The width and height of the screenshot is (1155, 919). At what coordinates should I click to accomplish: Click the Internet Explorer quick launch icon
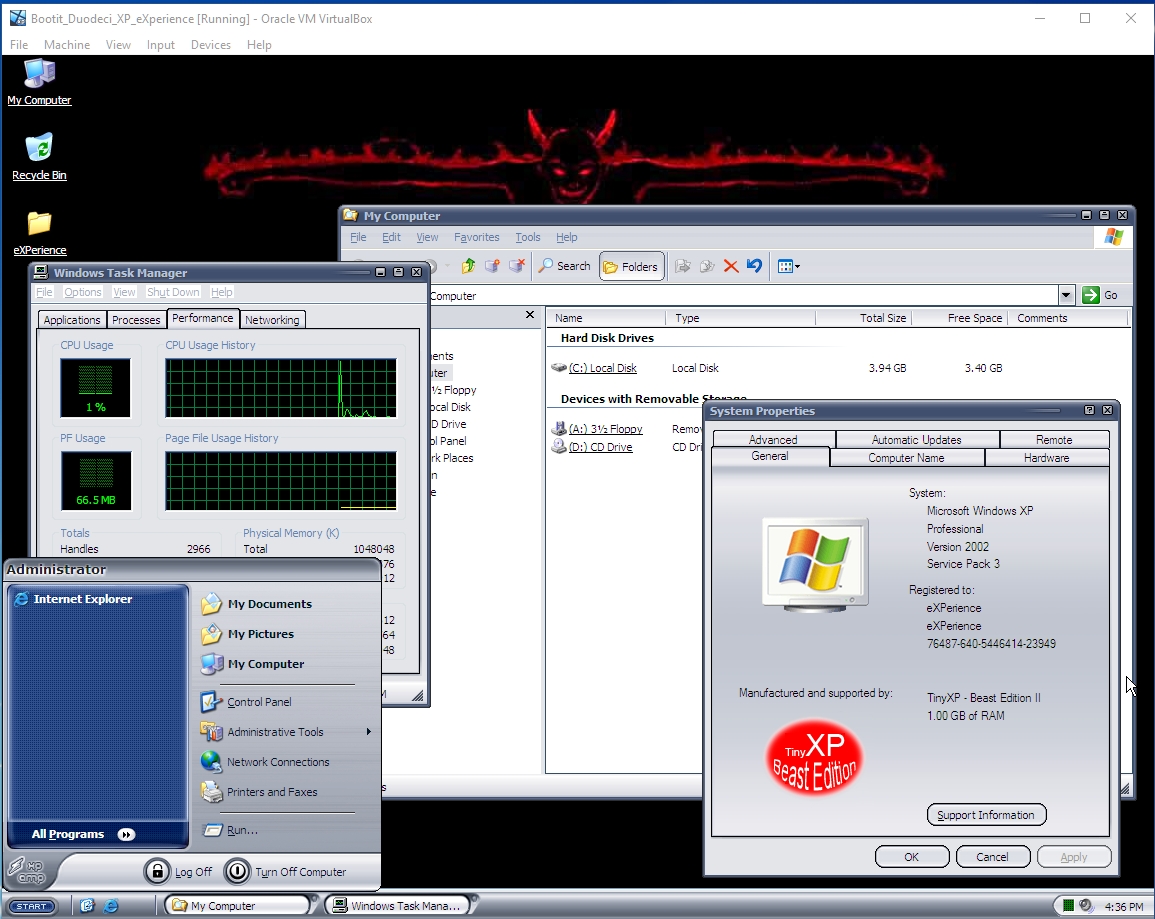[x=111, y=906]
